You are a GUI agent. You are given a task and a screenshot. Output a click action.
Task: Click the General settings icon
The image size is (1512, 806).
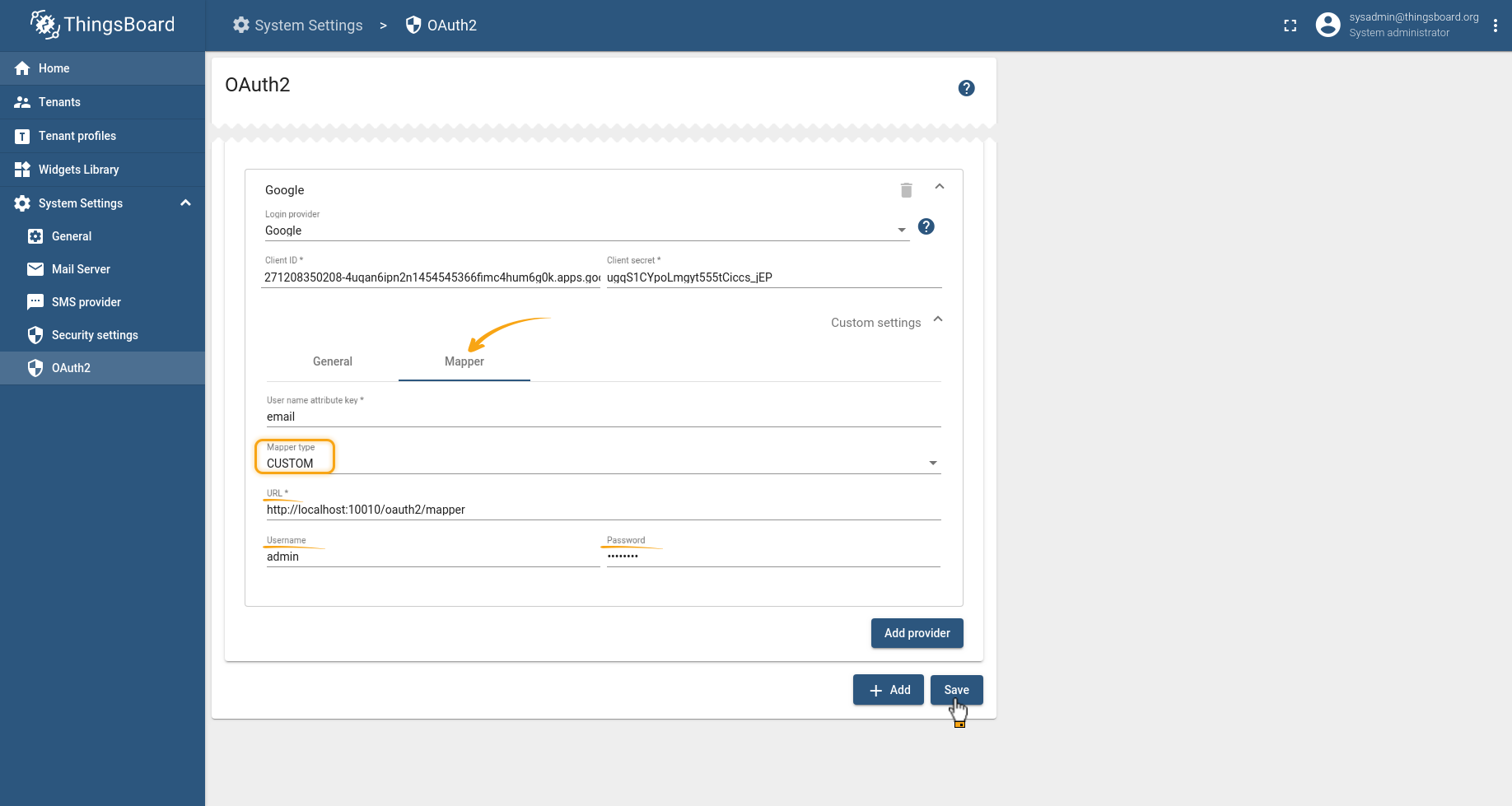[35, 236]
